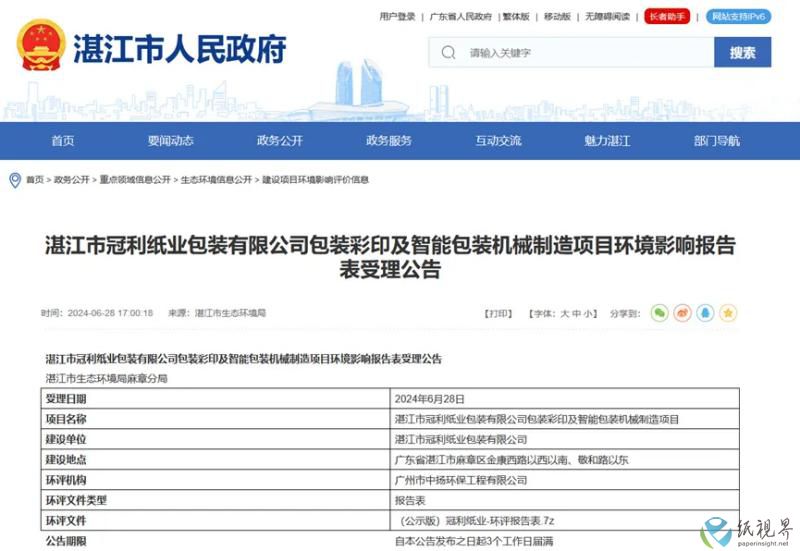The height and width of the screenshot is (551, 800).
Task: Click 政务公开 in the breadcrumb
Action: pyautogui.click(x=71, y=180)
